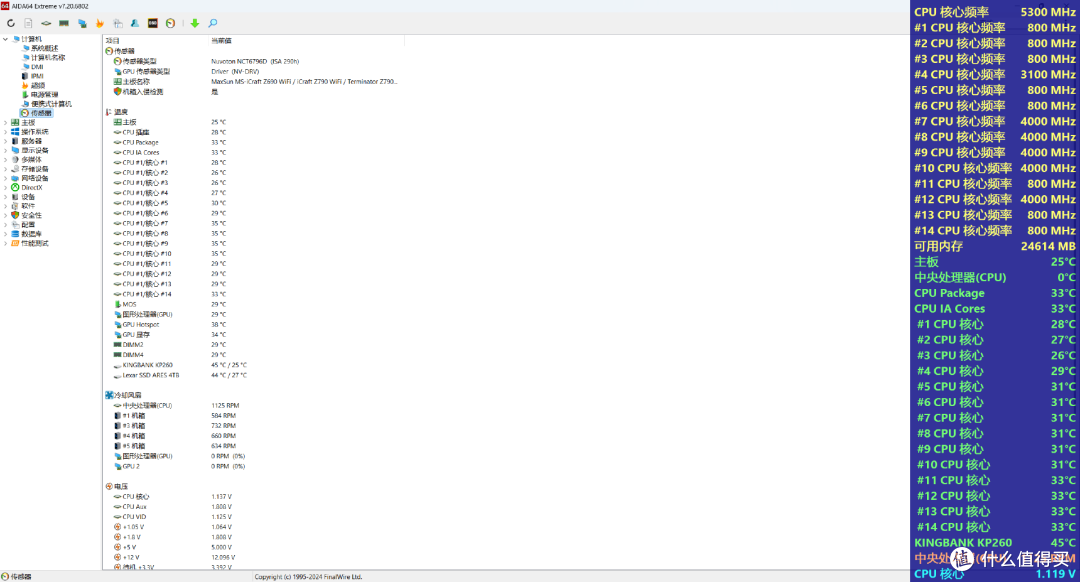
Task: Click the 传感器 status bar entry
Action: click(17, 576)
